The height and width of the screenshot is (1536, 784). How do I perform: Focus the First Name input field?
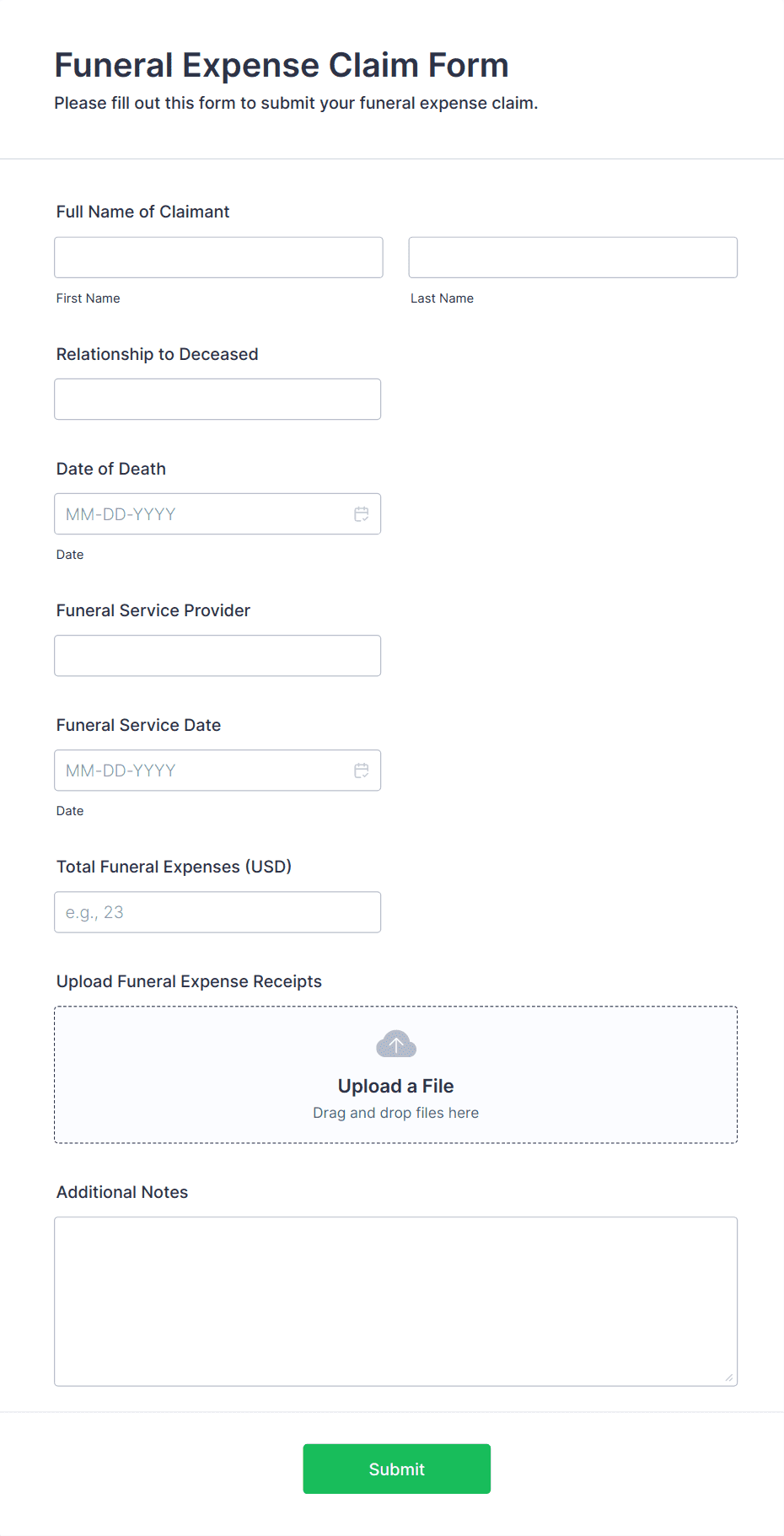click(218, 257)
